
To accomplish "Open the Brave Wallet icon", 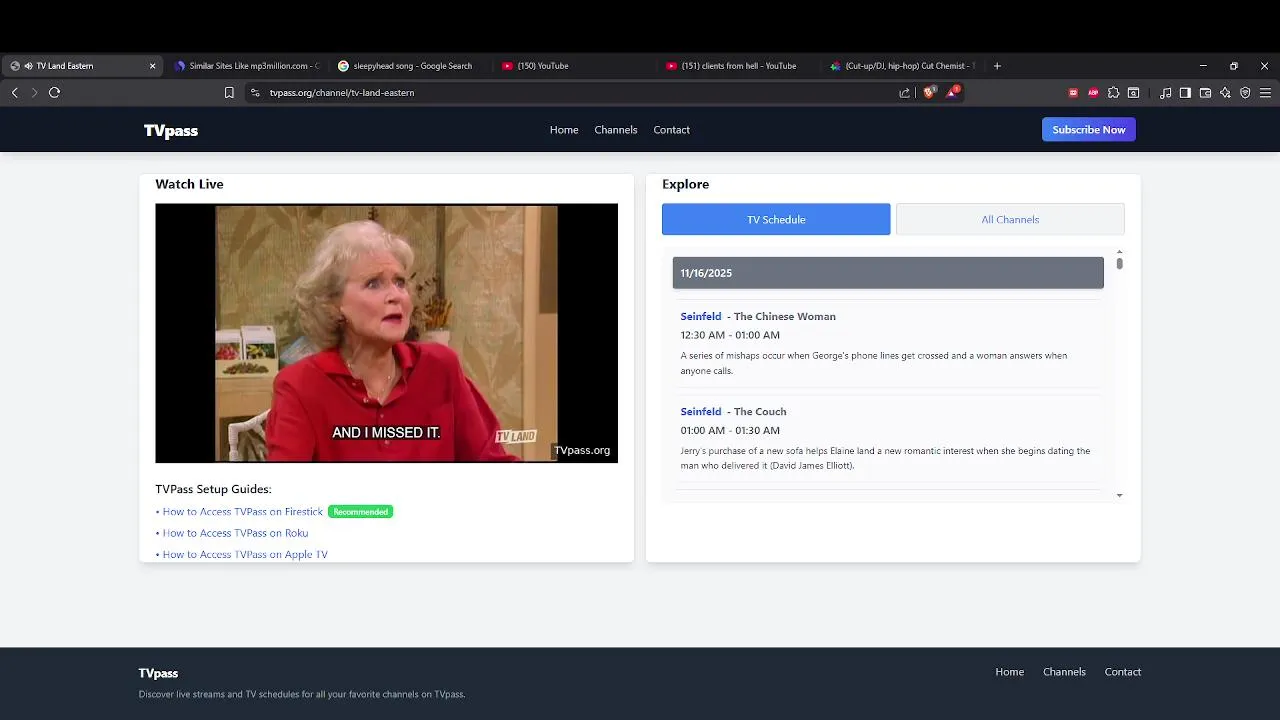I will [x=1205, y=92].
